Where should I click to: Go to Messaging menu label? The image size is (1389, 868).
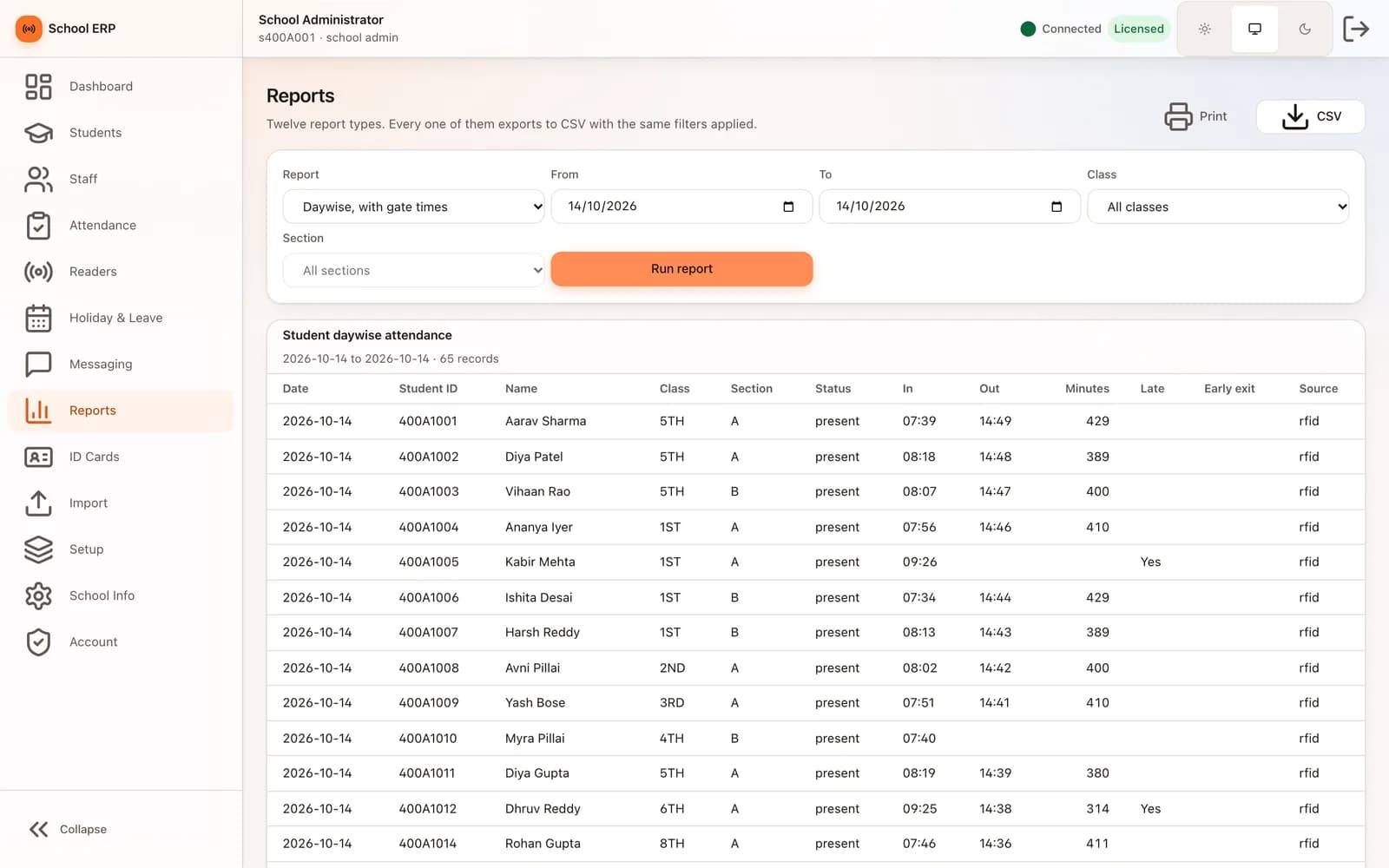(x=101, y=365)
